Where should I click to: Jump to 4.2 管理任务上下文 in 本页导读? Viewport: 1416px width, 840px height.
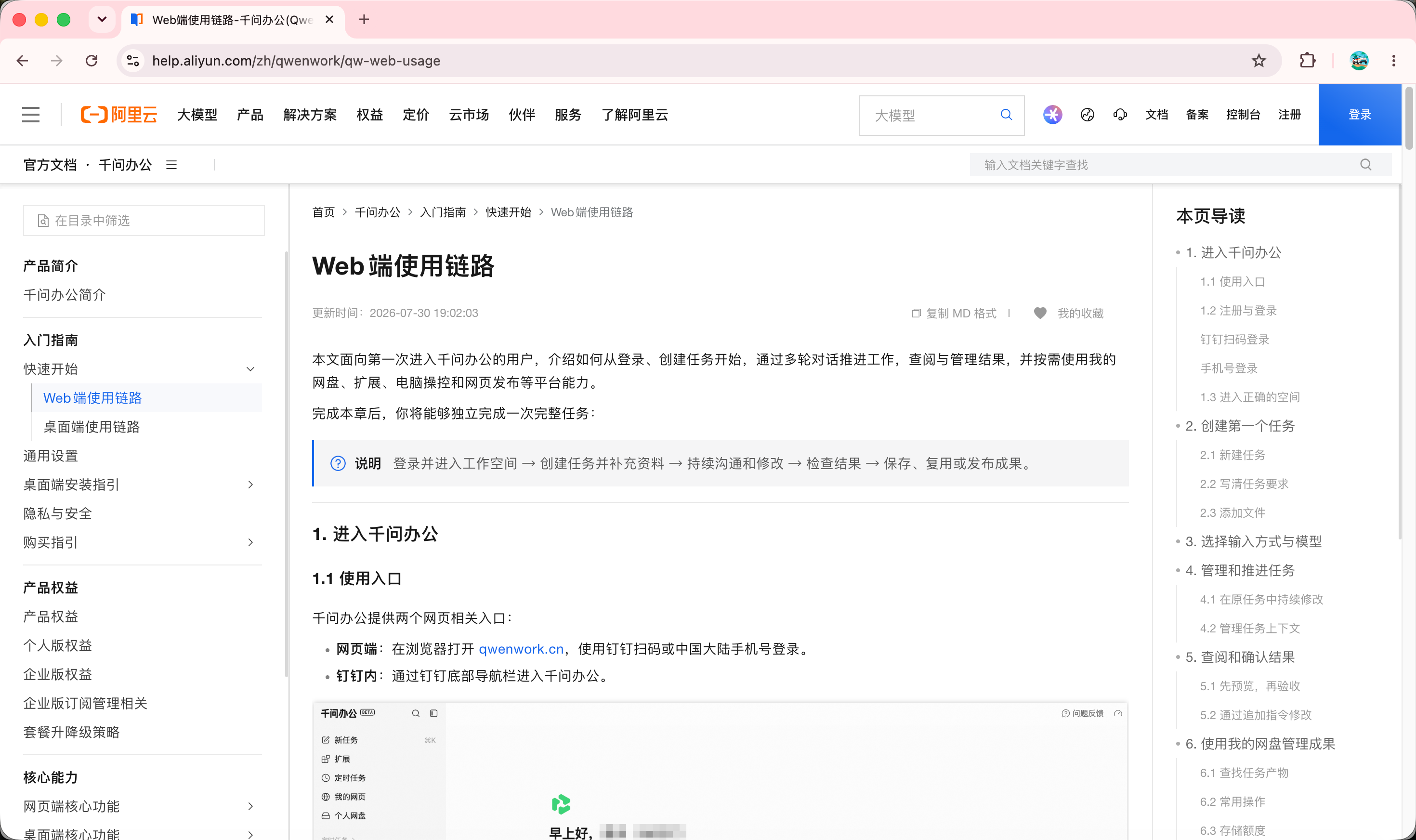(x=1250, y=628)
